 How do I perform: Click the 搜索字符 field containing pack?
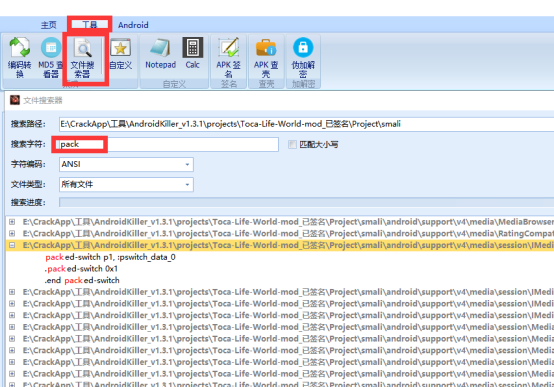click(x=169, y=144)
